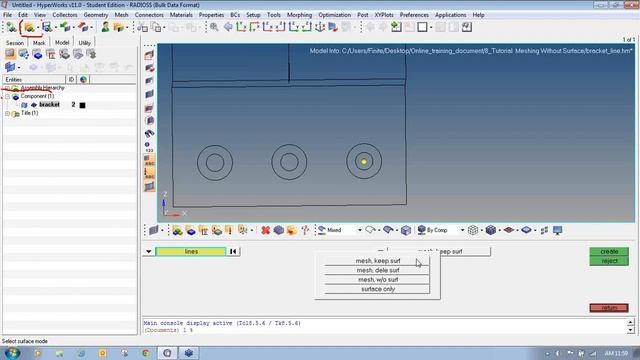Click the blue Components icon in lower toolbar

click(x=191, y=230)
